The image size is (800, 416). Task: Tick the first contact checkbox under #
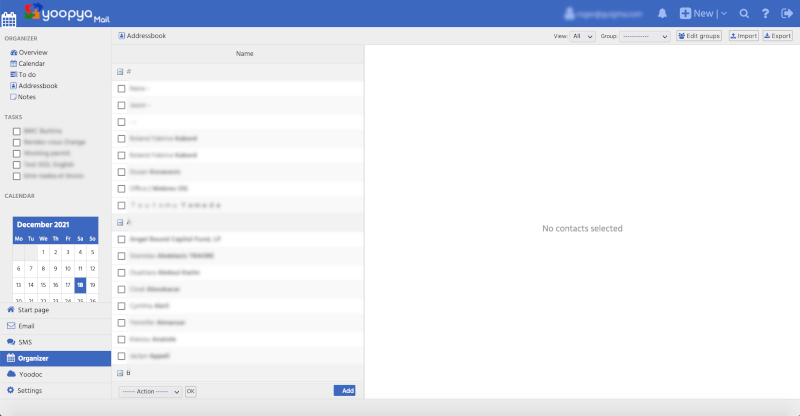pyautogui.click(x=121, y=89)
